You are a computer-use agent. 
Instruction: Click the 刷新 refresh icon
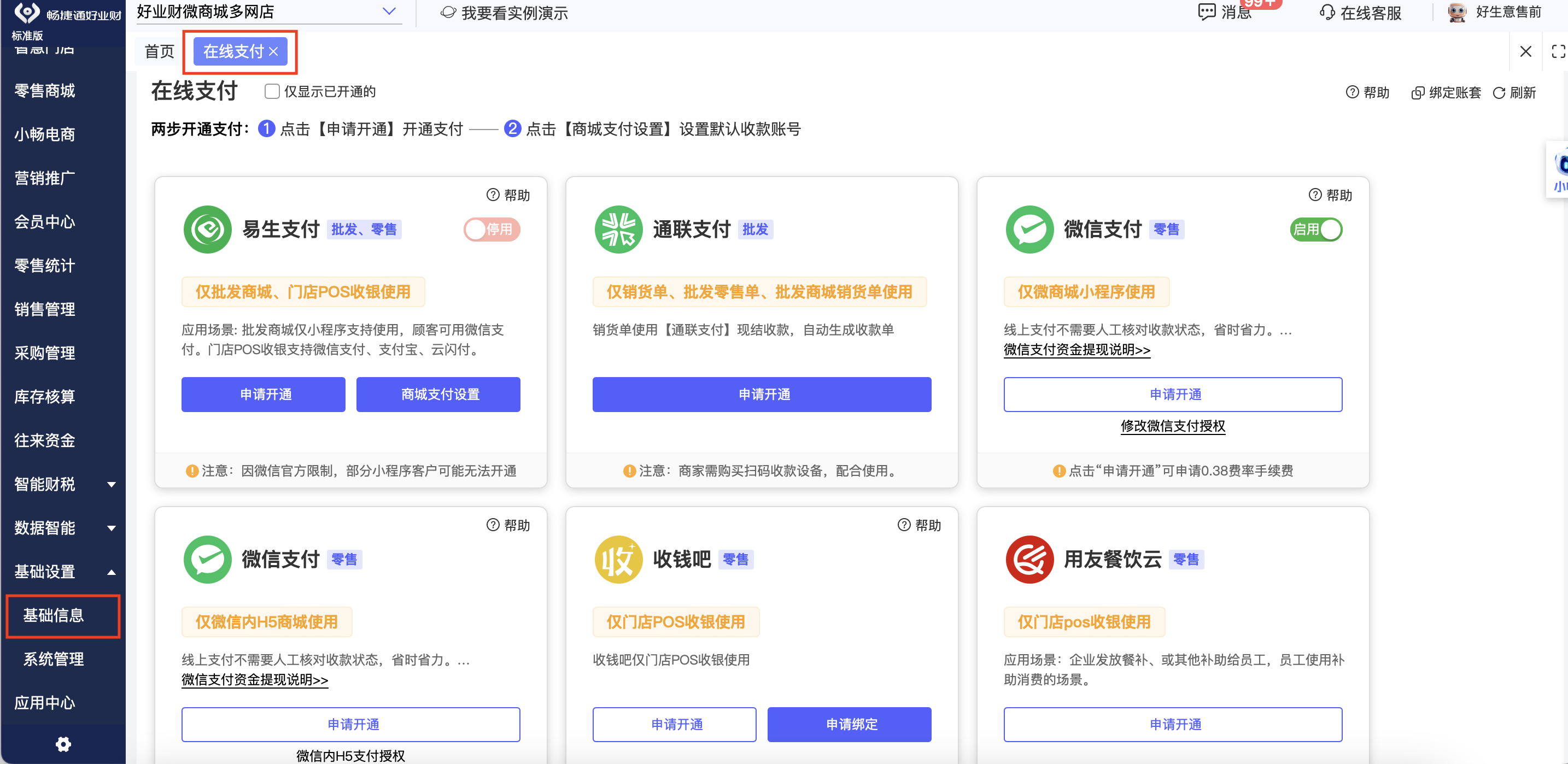[x=1499, y=92]
